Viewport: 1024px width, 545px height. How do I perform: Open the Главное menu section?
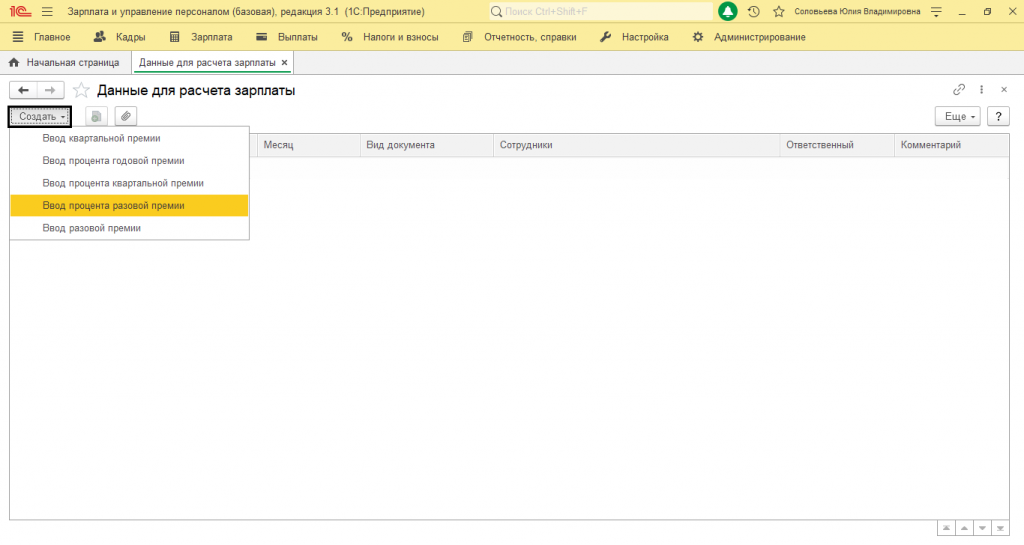[41, 37]
